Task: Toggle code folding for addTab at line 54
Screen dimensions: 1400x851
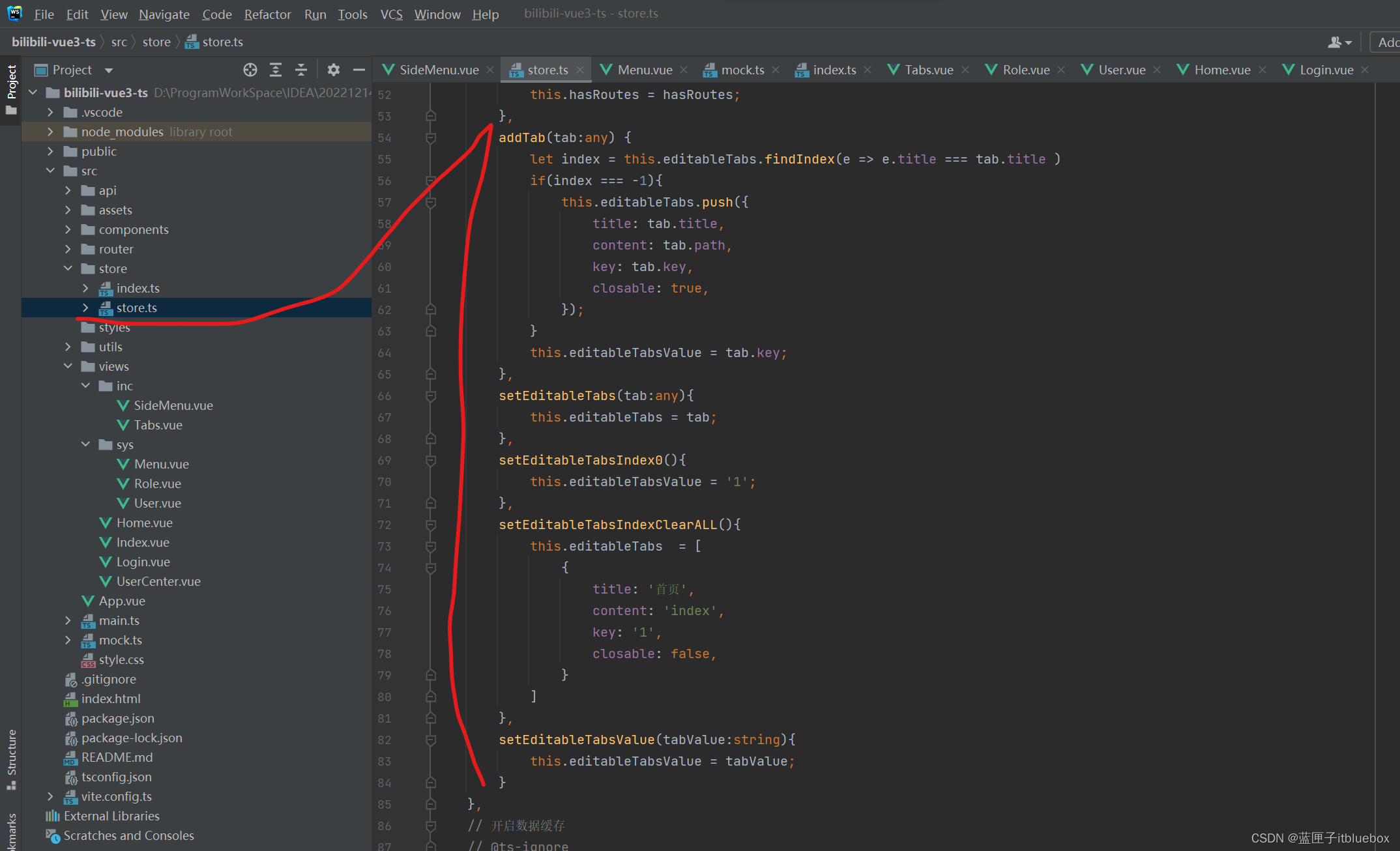Action: (x=431, y=137)
